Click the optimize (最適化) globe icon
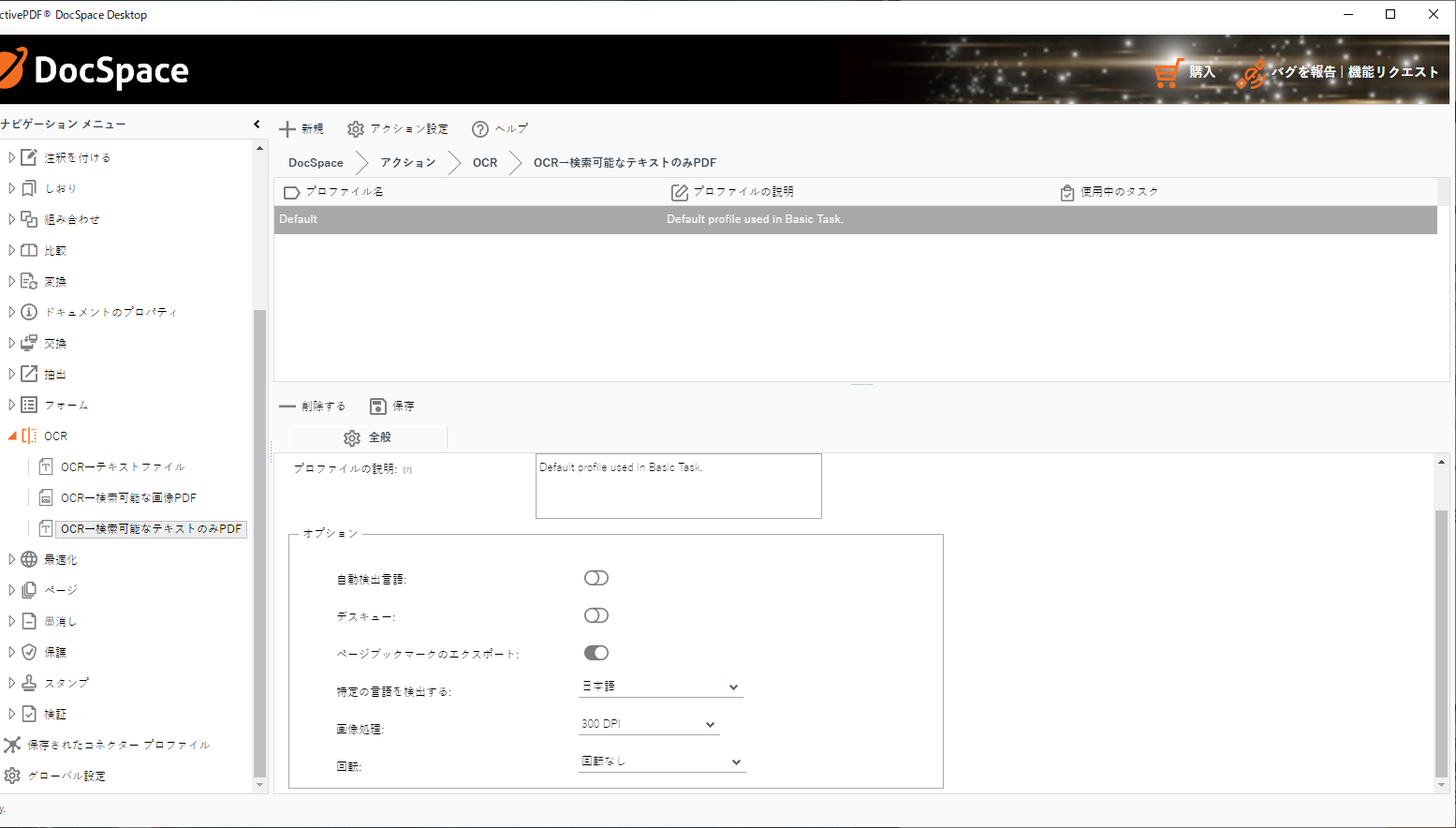This screenshot has height=828, width=1456. point(29,559)
